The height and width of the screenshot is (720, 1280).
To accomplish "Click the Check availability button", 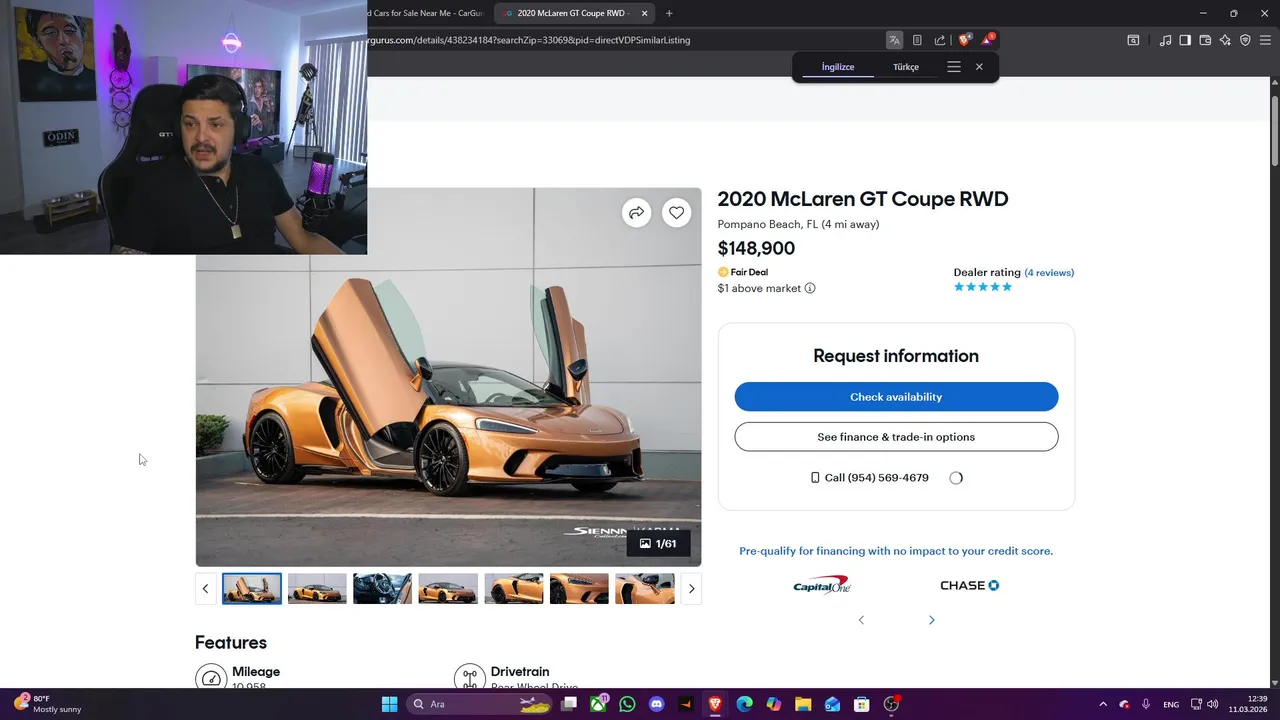I will [x=896, y=397].
